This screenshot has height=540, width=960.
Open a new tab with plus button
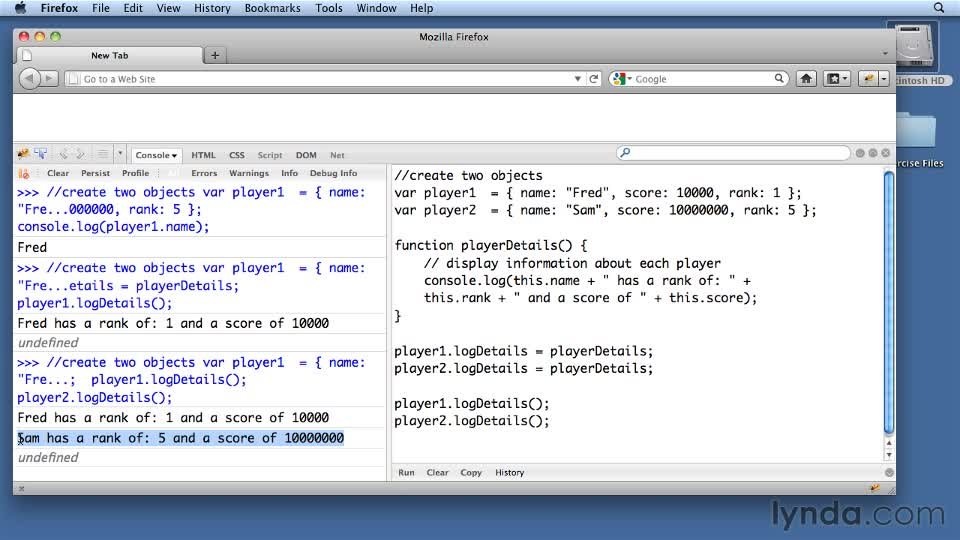point(215,55)
